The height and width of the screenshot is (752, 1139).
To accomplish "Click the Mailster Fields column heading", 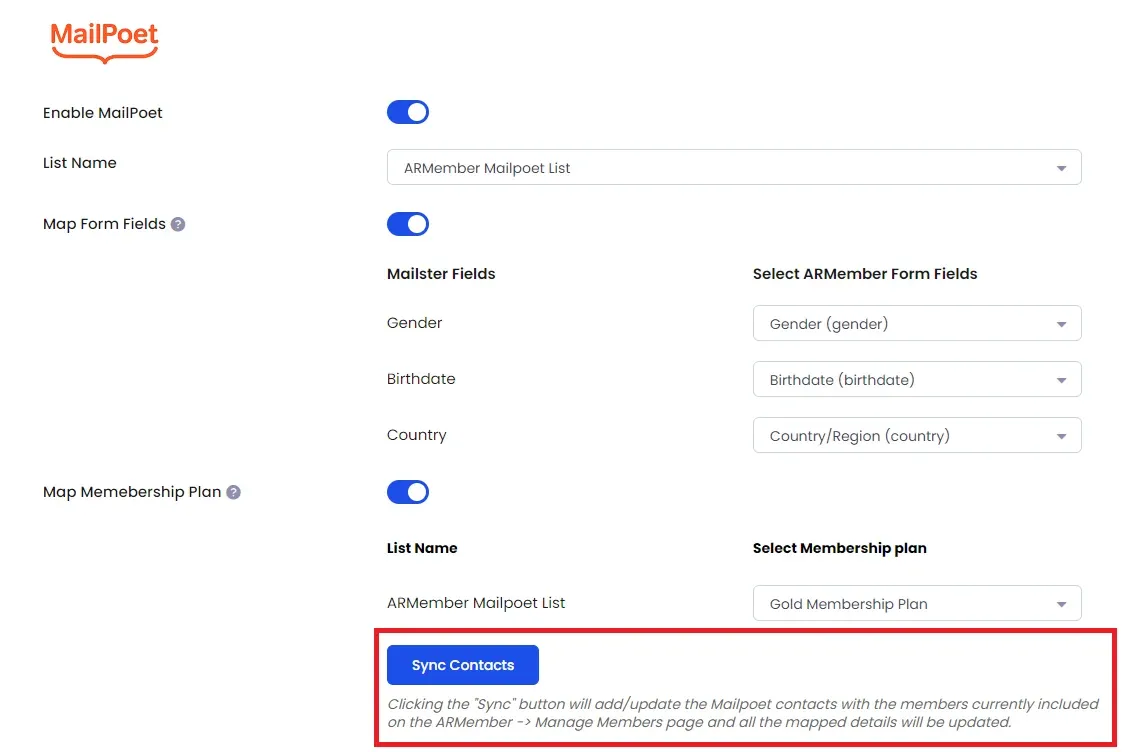I will [441, 274].
